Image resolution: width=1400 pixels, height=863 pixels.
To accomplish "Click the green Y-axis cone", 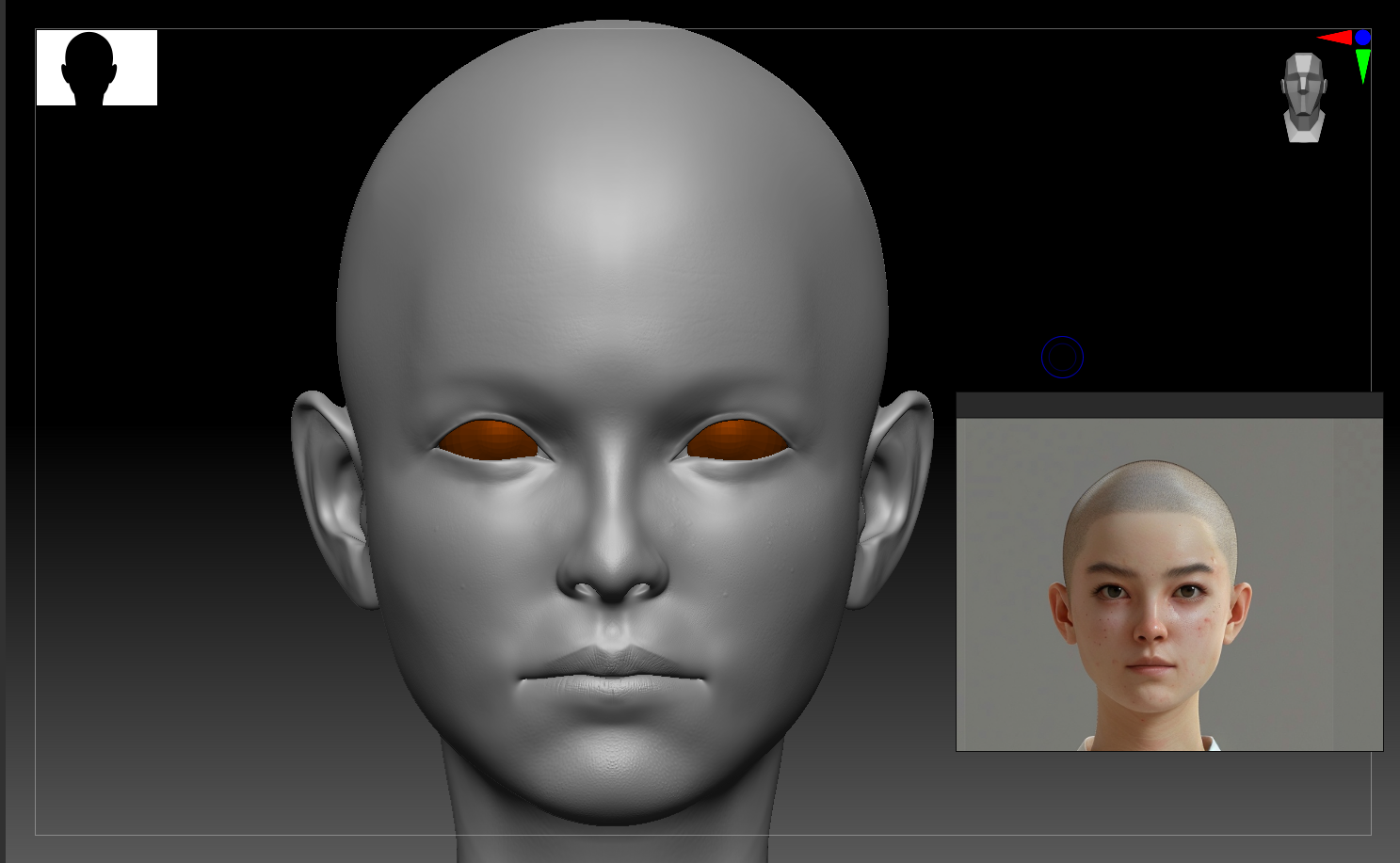I will point(1362,66).
